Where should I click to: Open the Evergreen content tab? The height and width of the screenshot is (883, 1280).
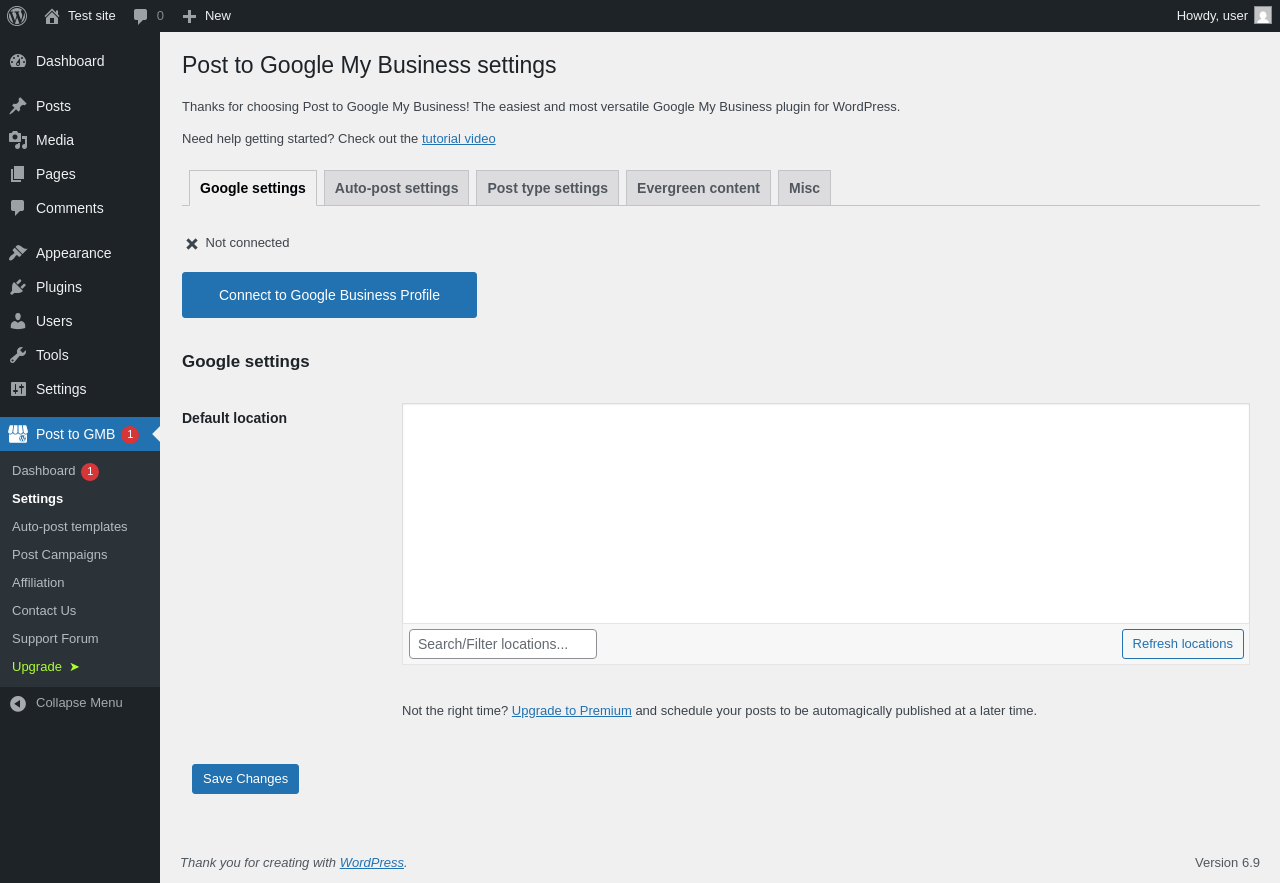coord(698,188)
